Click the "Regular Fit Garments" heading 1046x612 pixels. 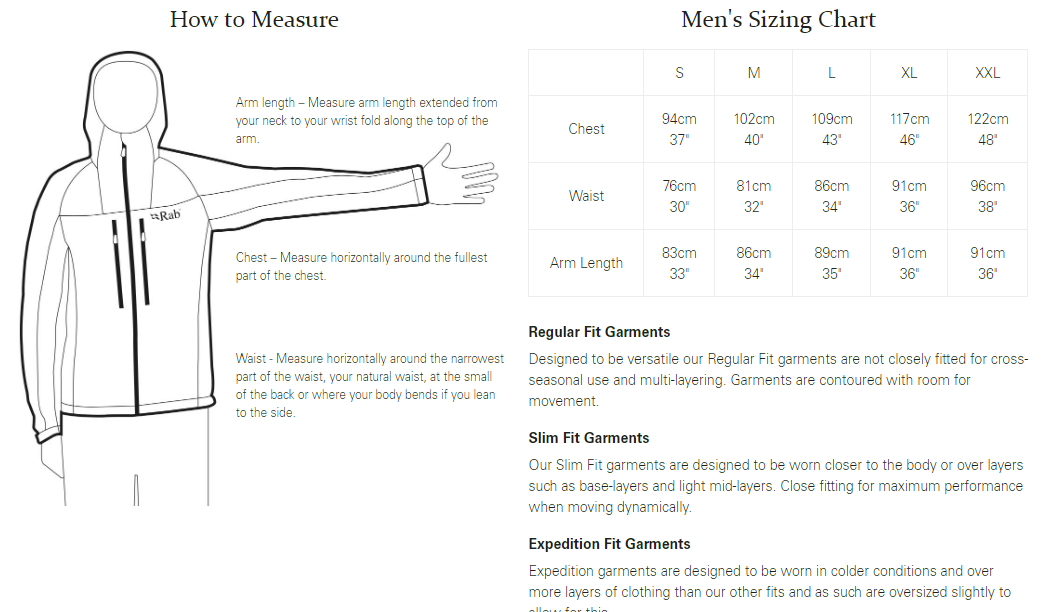599,332
